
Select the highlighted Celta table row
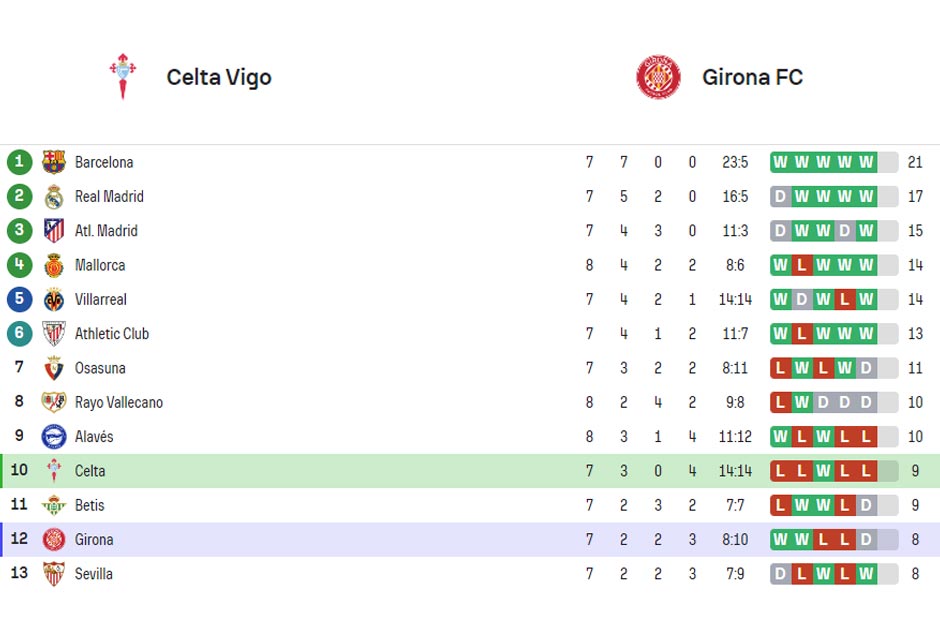pos(470,471)
